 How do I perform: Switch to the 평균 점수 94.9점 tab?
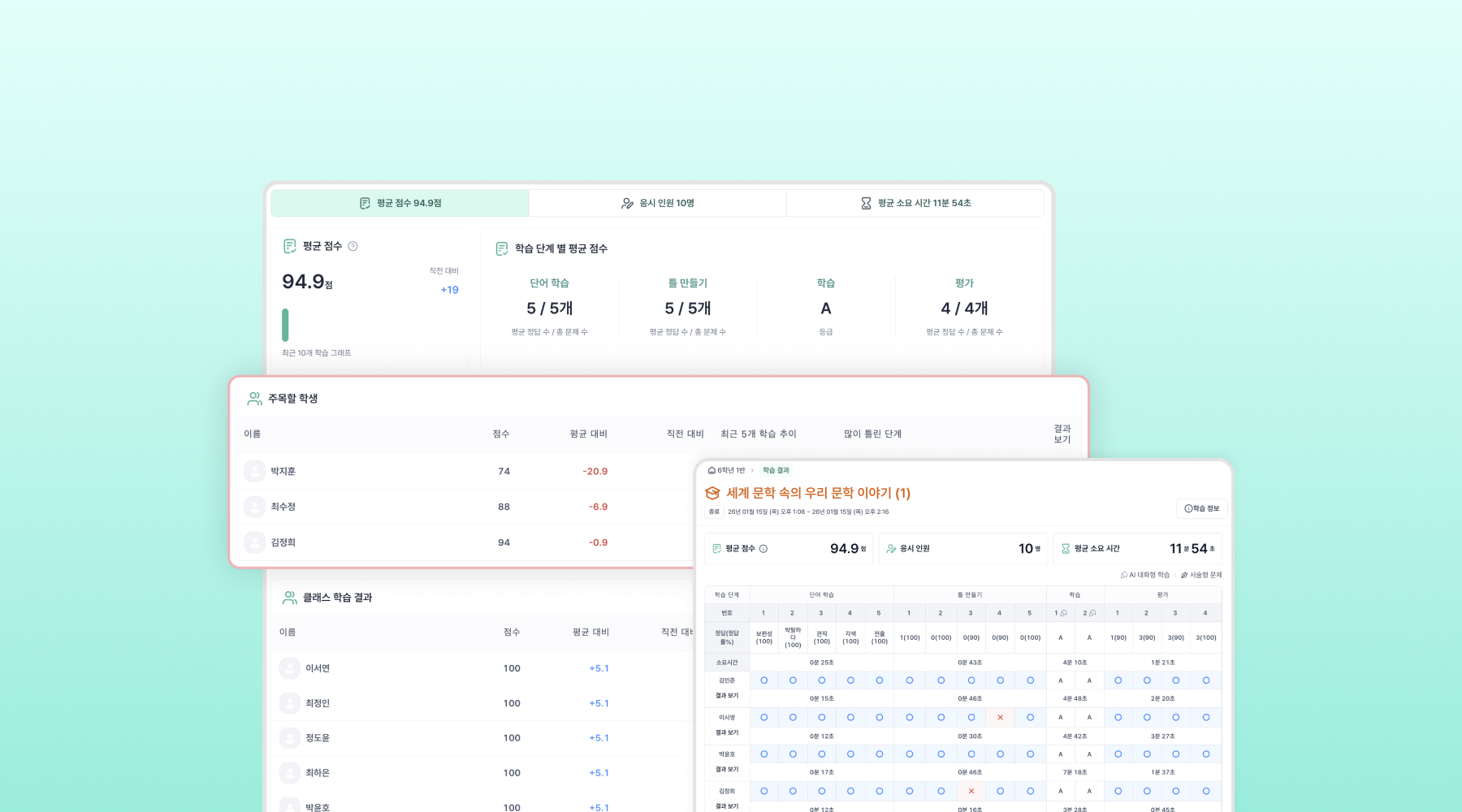[x=400, y=203]
